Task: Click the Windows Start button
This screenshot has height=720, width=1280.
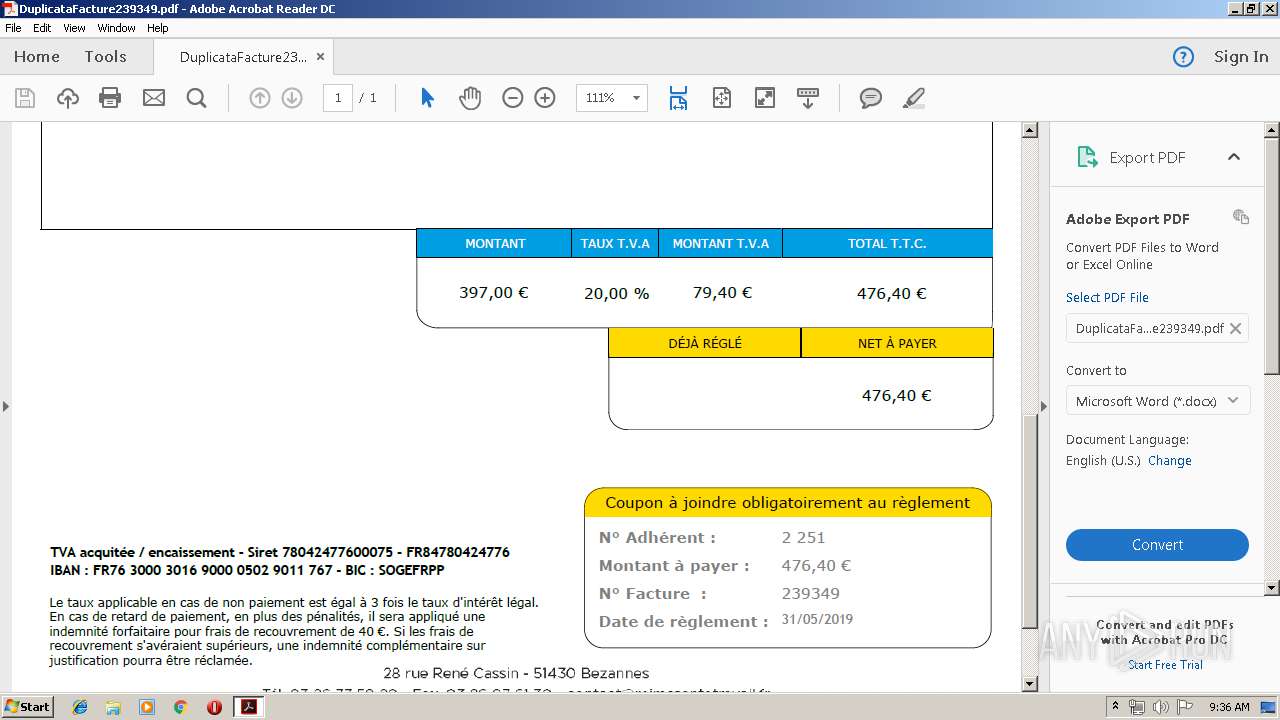Action: click(28, 707)
